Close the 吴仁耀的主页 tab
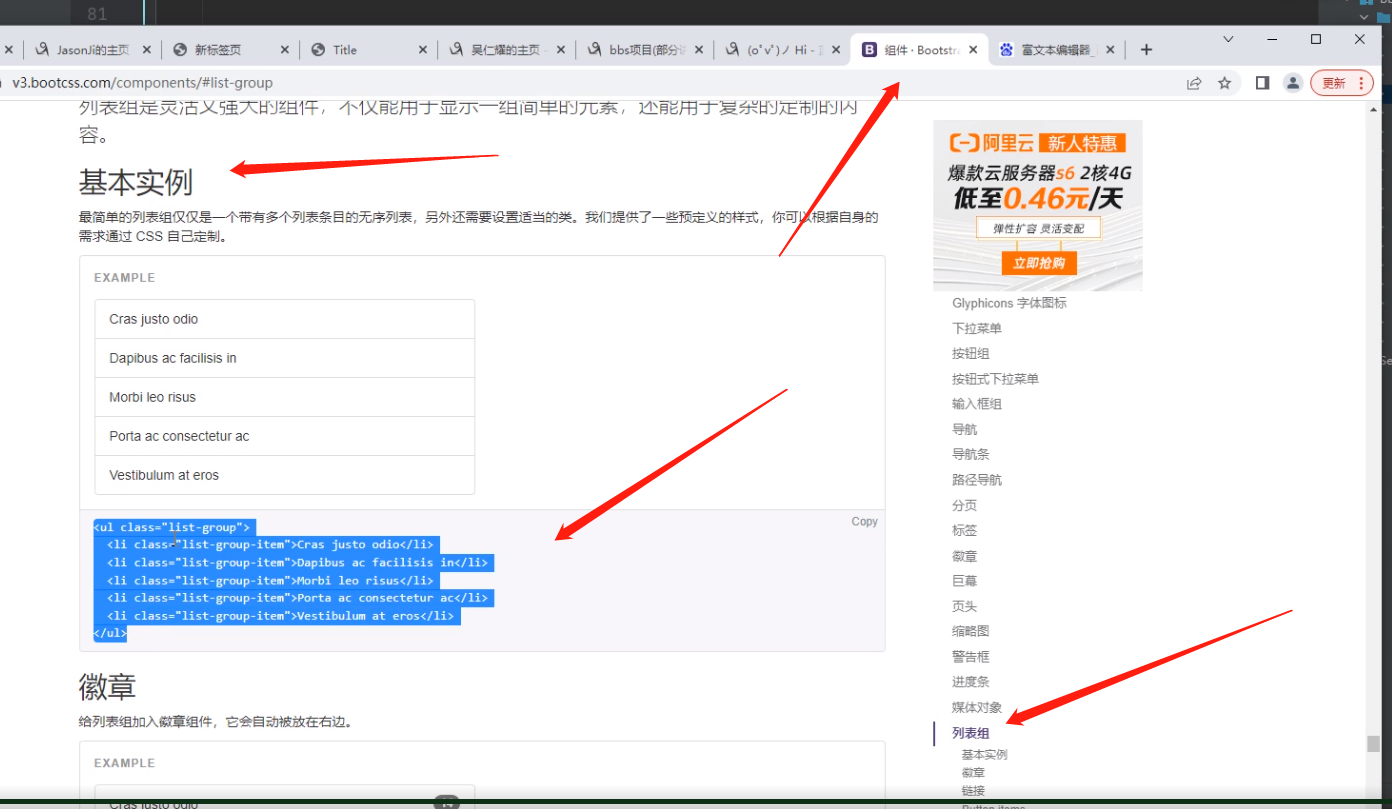 561,50
